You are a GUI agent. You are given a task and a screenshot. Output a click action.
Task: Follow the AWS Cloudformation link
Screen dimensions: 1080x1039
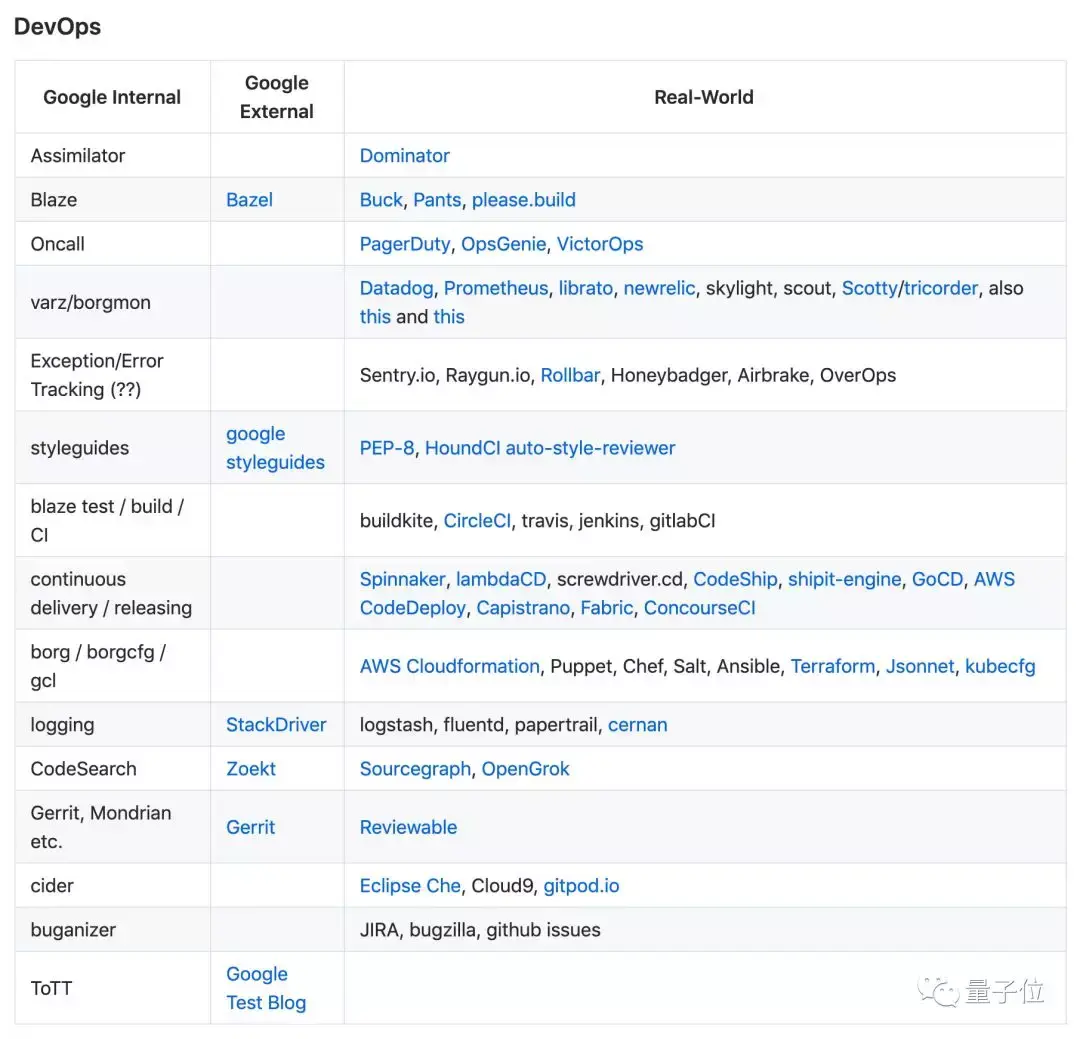coord(449,666)
